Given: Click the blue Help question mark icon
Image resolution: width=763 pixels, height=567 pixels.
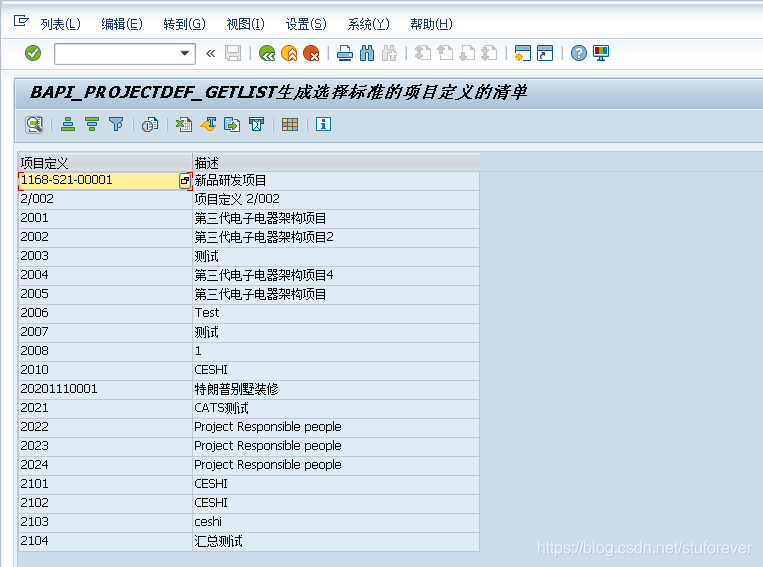Looking at the screenshot, I should [579, 53].
